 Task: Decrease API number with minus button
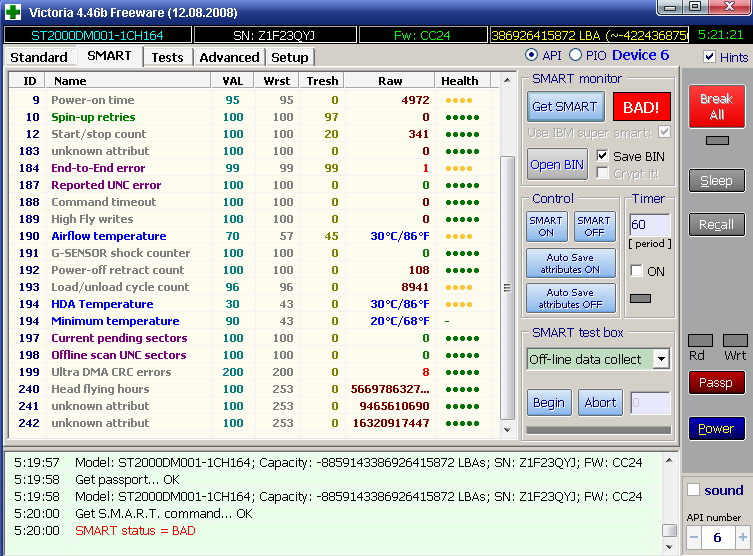pos(693,537)
